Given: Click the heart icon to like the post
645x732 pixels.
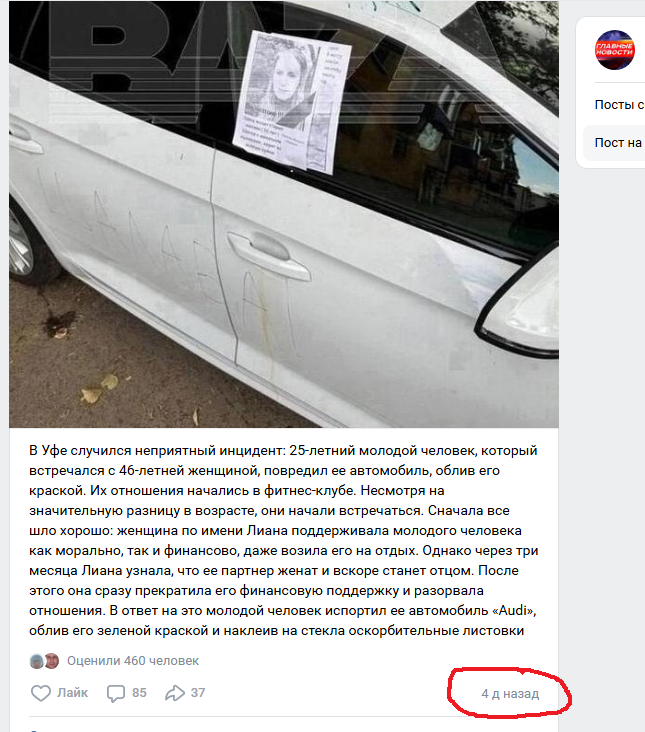Looking at the screenshot, I should pos(41,693).
